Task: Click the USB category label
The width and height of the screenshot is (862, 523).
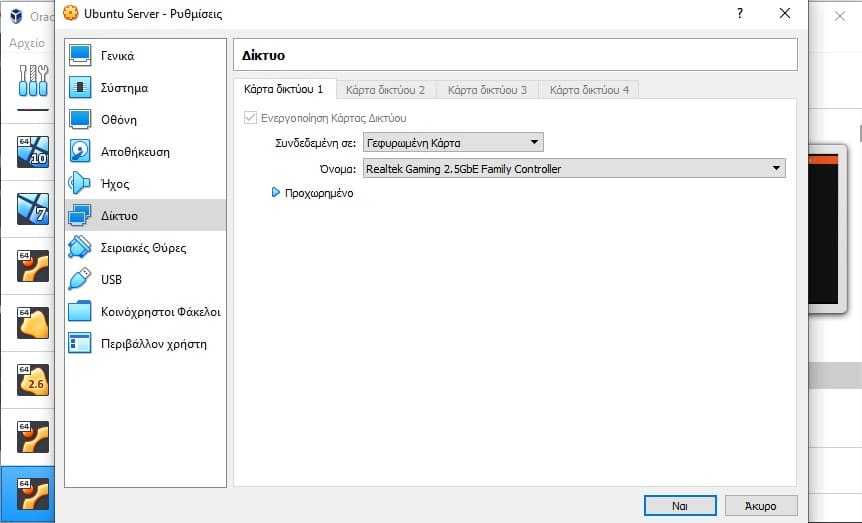Action: pos(112,279)
